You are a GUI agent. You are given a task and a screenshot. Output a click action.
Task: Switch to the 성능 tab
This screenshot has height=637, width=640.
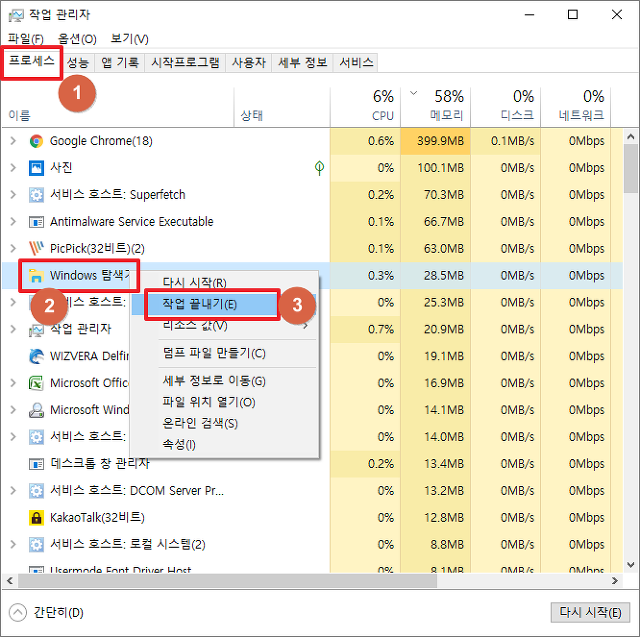[x=78, y=62]
